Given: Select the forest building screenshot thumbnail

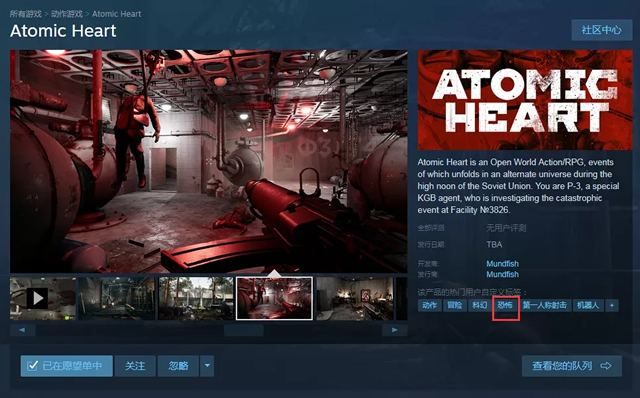Looking at the screenshot, I should point(196,298).
